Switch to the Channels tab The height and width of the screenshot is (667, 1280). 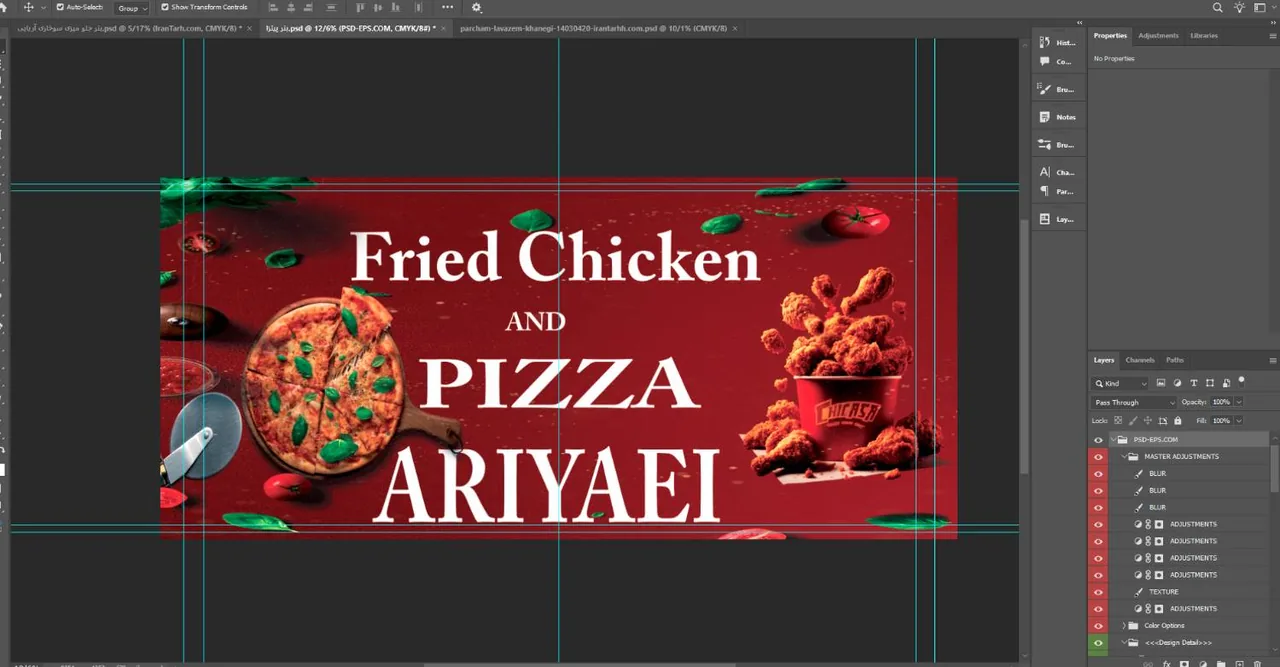(1140, 360)
